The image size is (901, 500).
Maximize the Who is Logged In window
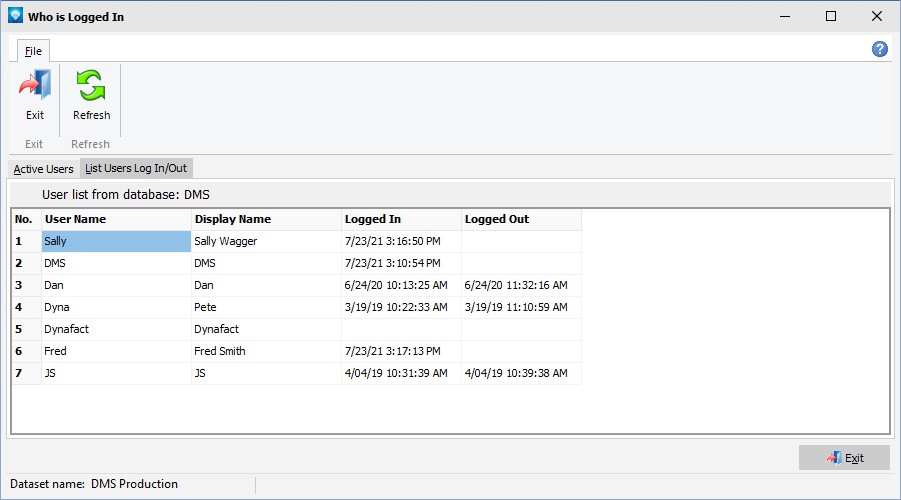tap(830, 16)
